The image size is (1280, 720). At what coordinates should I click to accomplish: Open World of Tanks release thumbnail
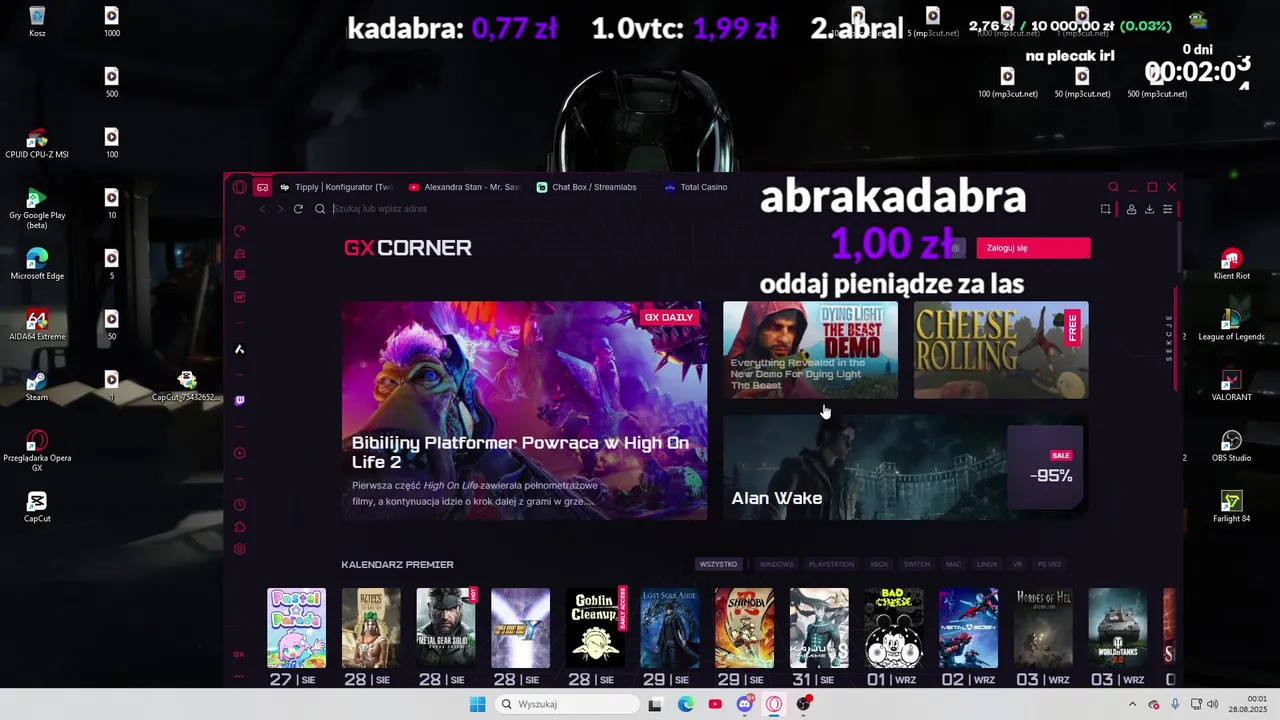click(x=1118, y=628)
